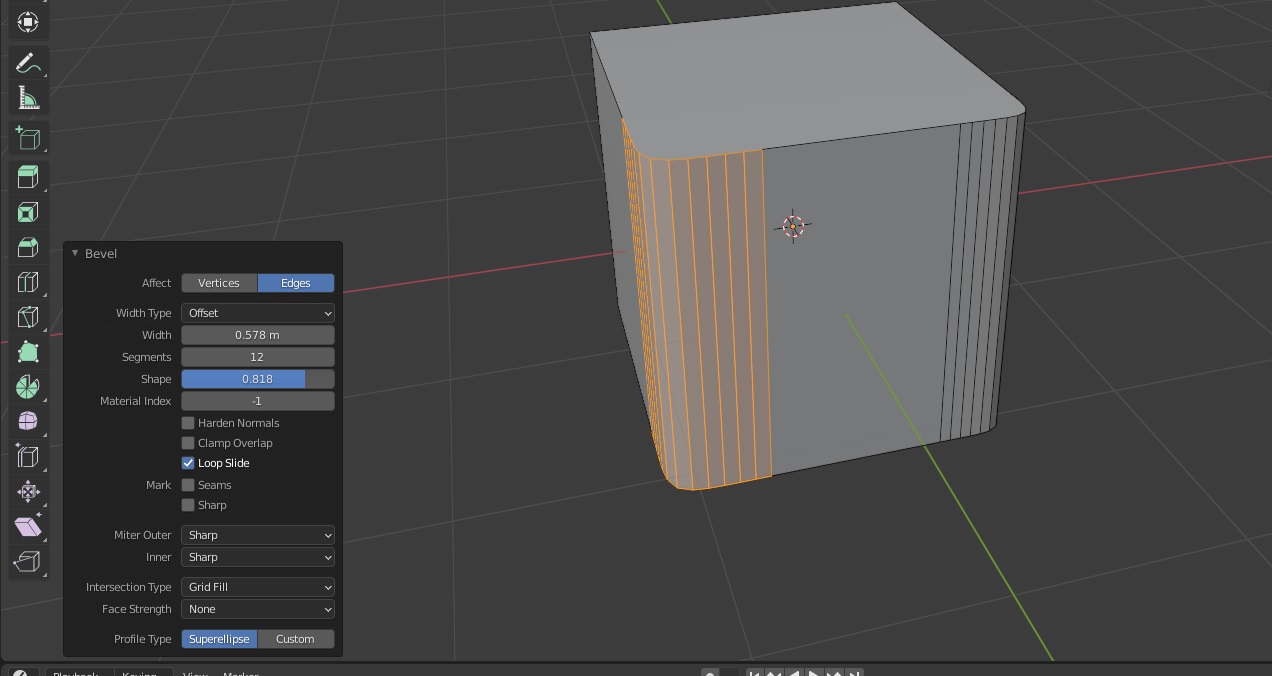1272x676 pixels.
Task: Open the Intersection Type dropdown
Action: click(x=258, y=587)
